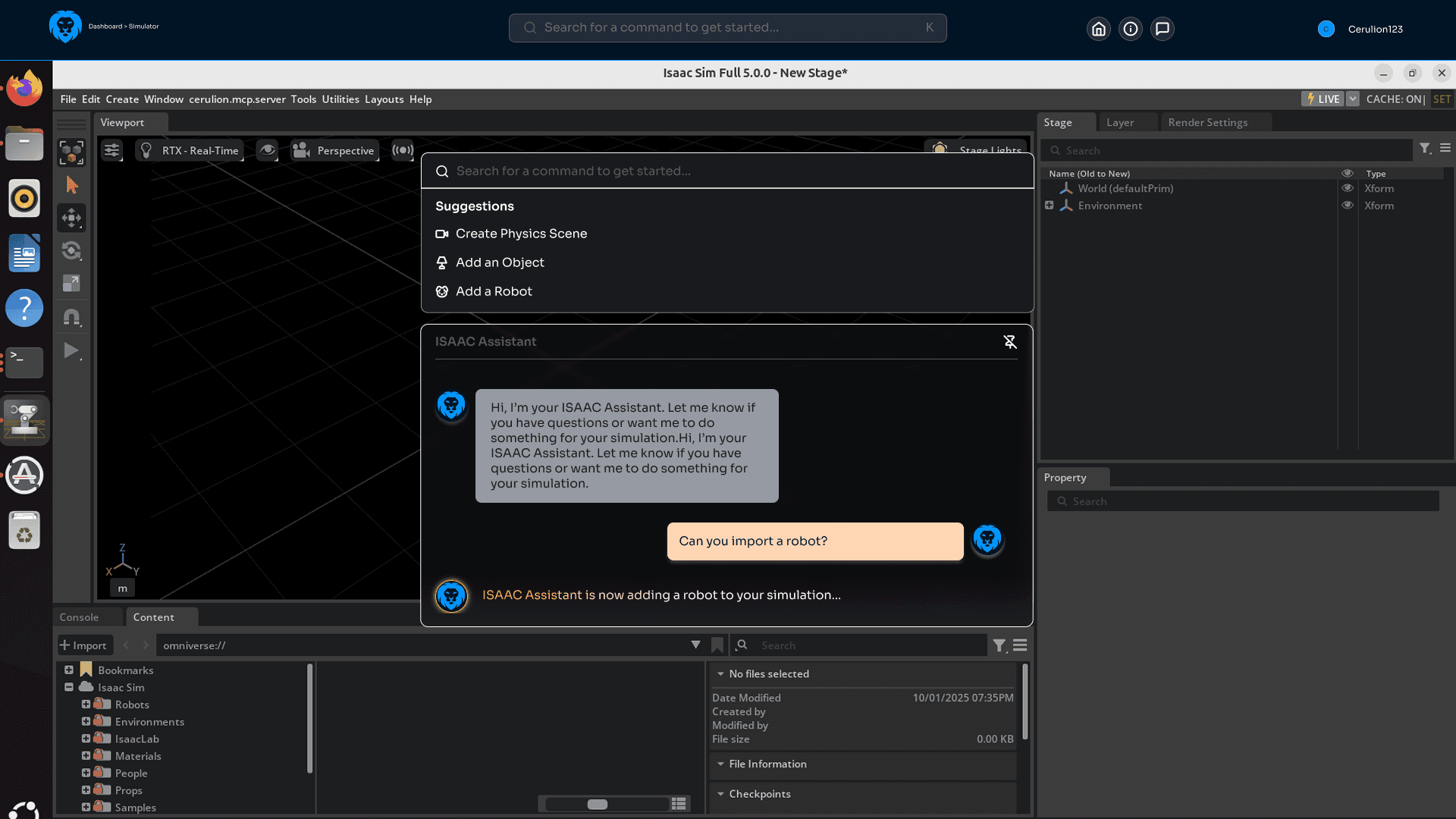Choose Add a Robot suggestion
This screenshot has width=1456, height=819.
pyautogui.click(x=493, y=291)
